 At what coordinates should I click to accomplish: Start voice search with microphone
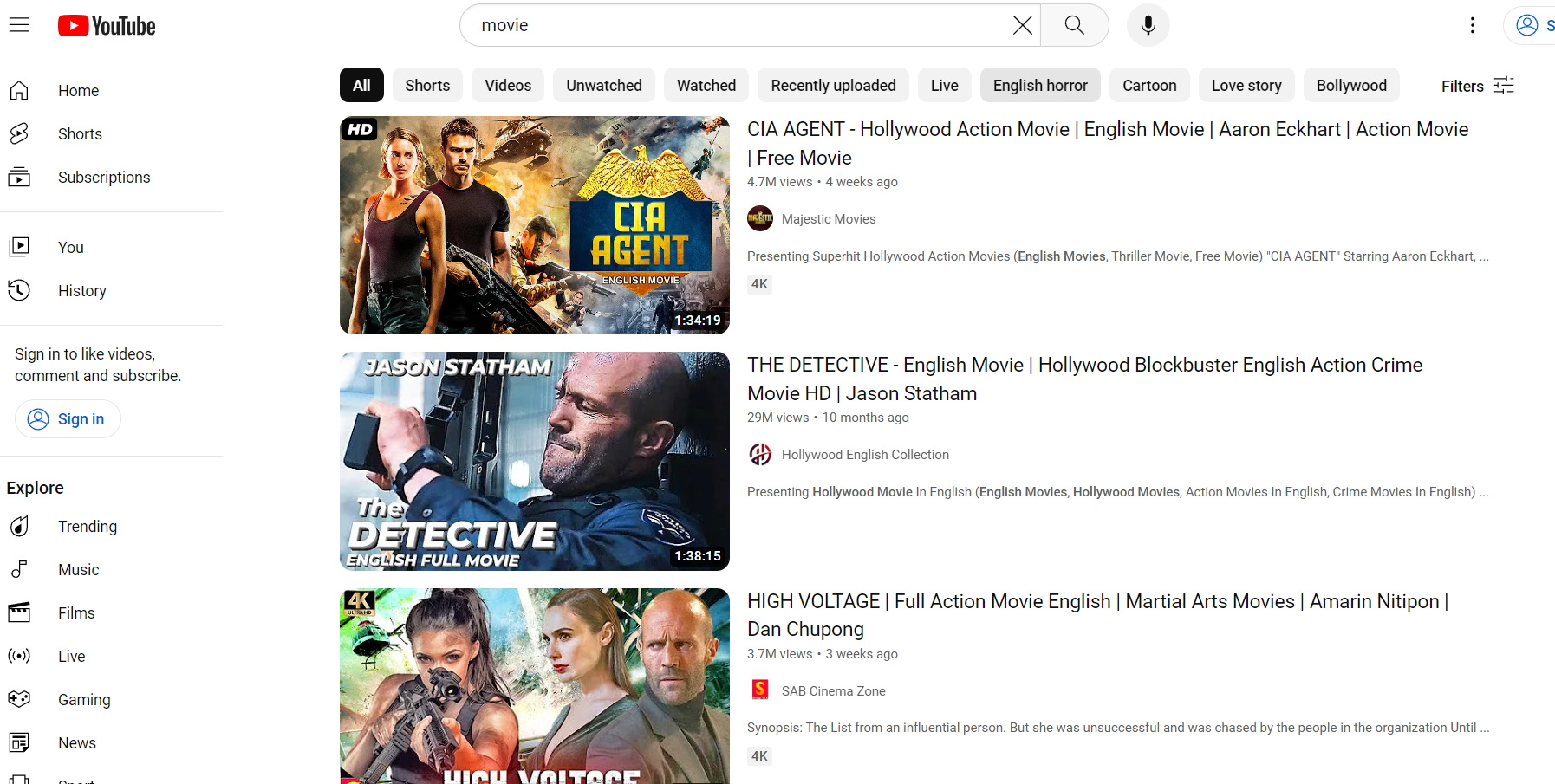1148,25
